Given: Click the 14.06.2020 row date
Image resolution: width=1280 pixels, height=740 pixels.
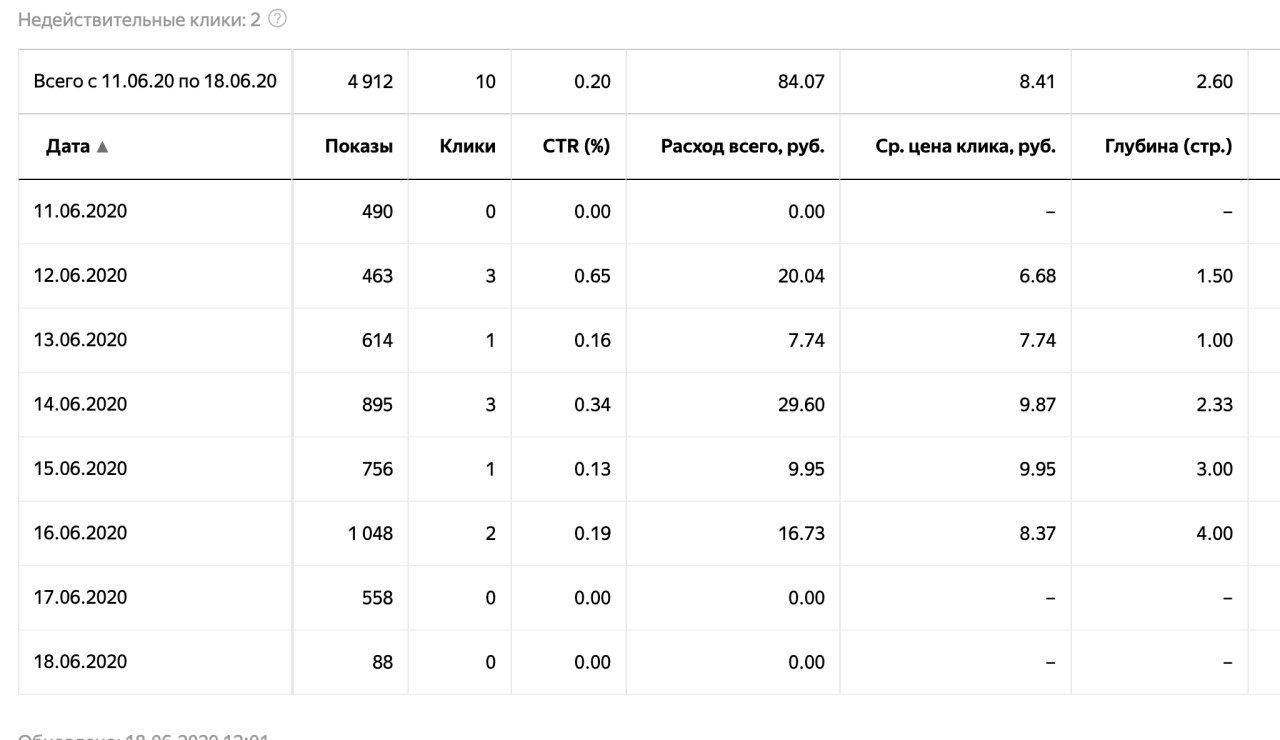Looking at the screenshot, I should tap(81, 404).
